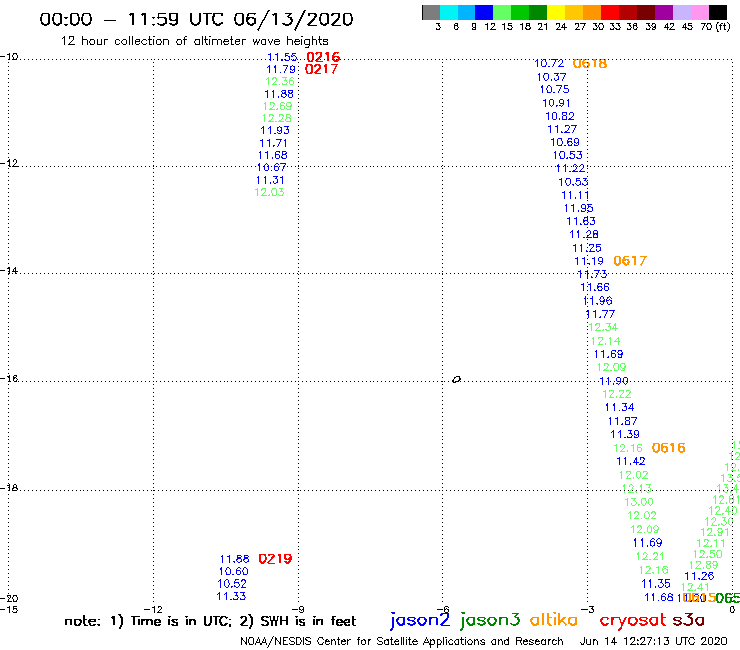Select the wave height value 10.75
The width and height of the screenshot is (740, 650).
554,89
